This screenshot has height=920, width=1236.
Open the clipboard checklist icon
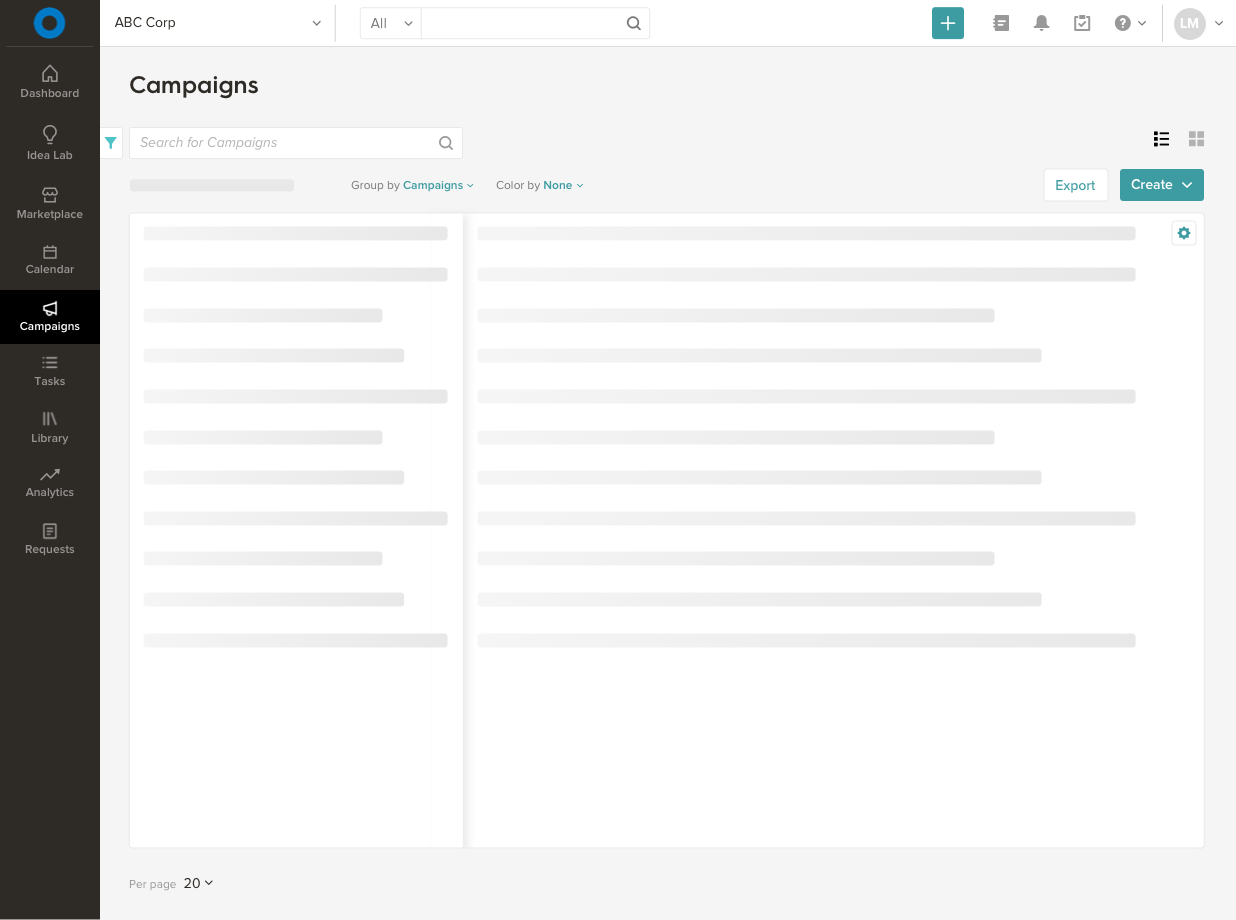1082,23
